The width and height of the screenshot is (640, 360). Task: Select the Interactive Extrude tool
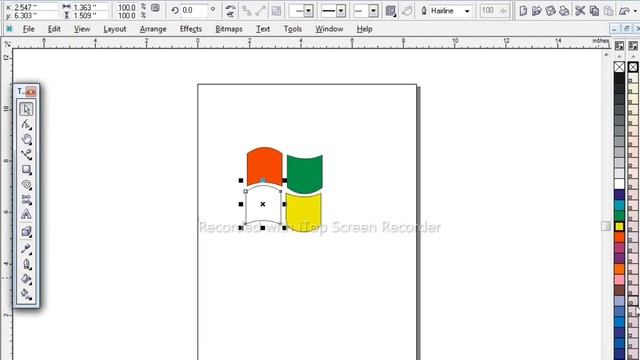point(27,232)
